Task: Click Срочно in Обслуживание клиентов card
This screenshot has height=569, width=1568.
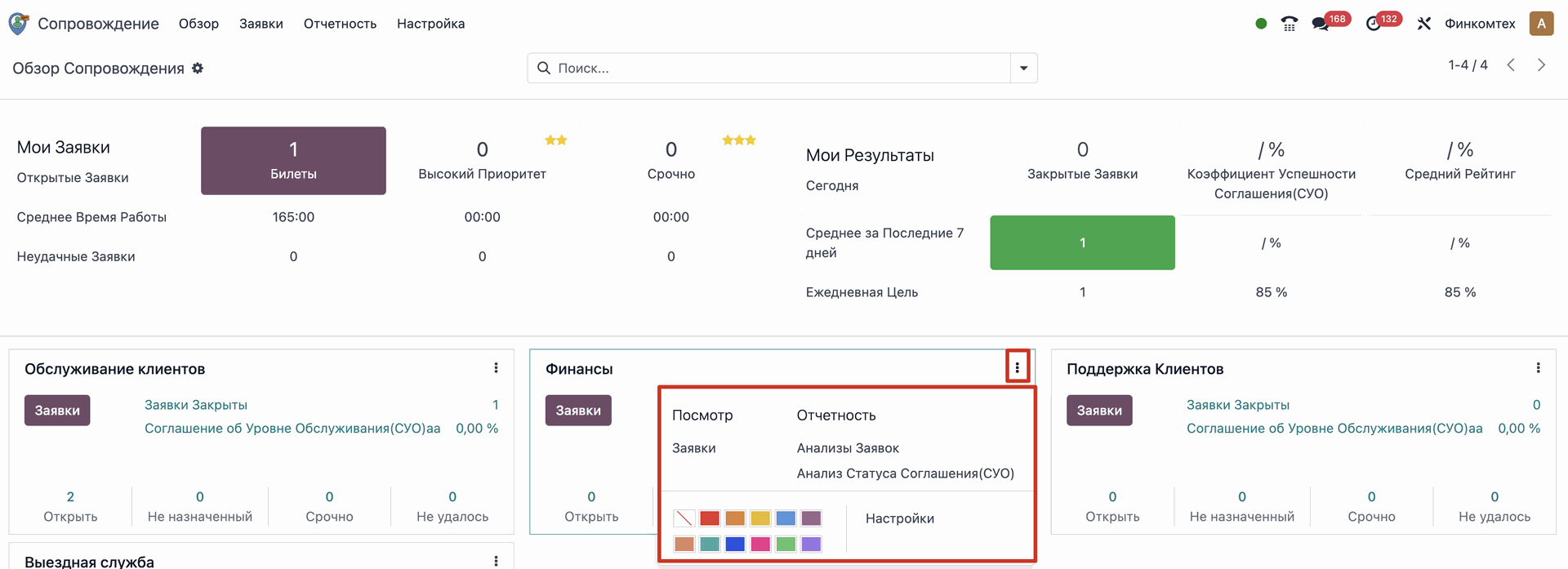Action: click(329, 506)
